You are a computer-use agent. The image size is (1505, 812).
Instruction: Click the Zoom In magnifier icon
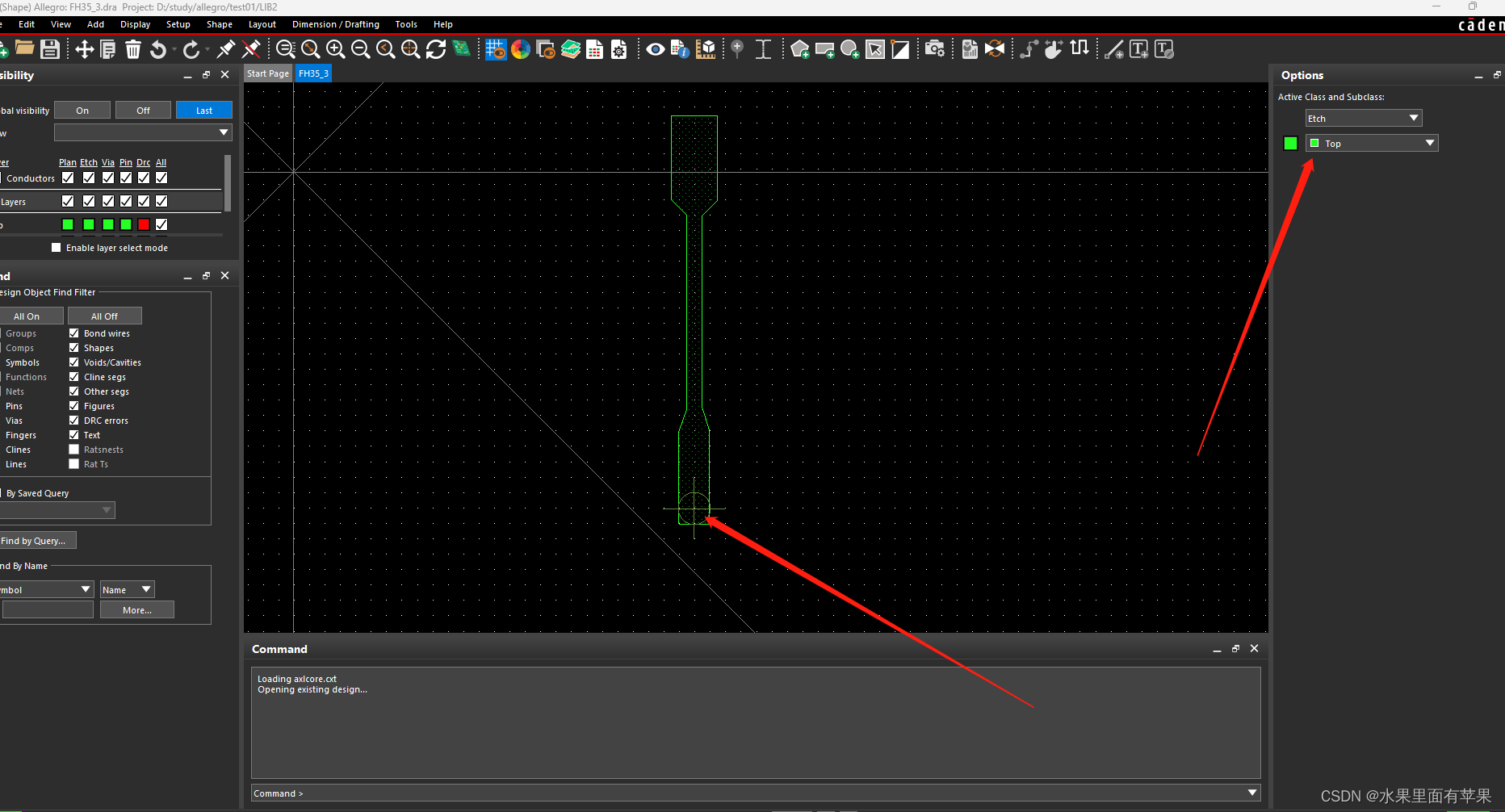click(x=335, y=49)
